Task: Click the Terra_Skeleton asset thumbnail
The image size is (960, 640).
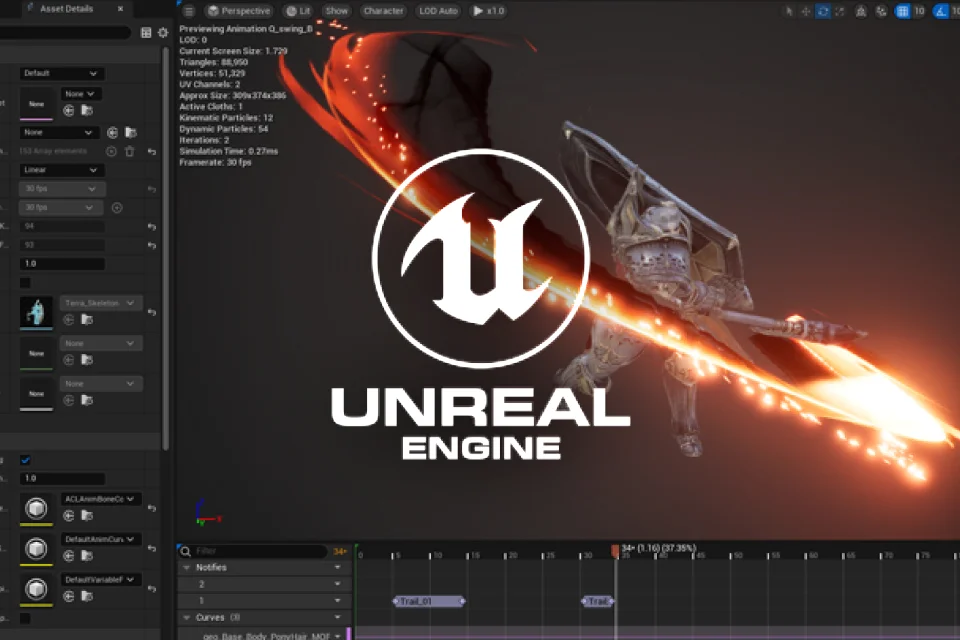Action: (36, 312)
